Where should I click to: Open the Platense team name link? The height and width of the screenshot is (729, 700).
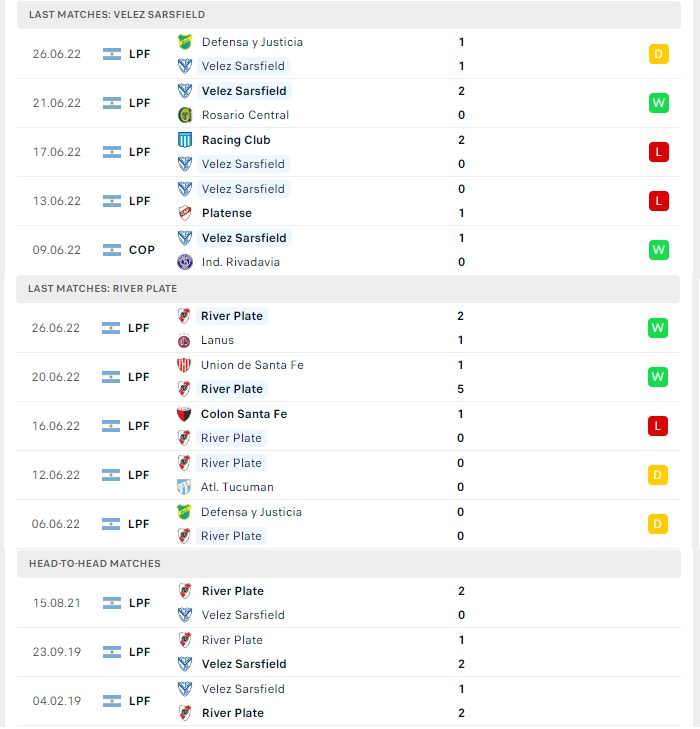tap(227, 213)
